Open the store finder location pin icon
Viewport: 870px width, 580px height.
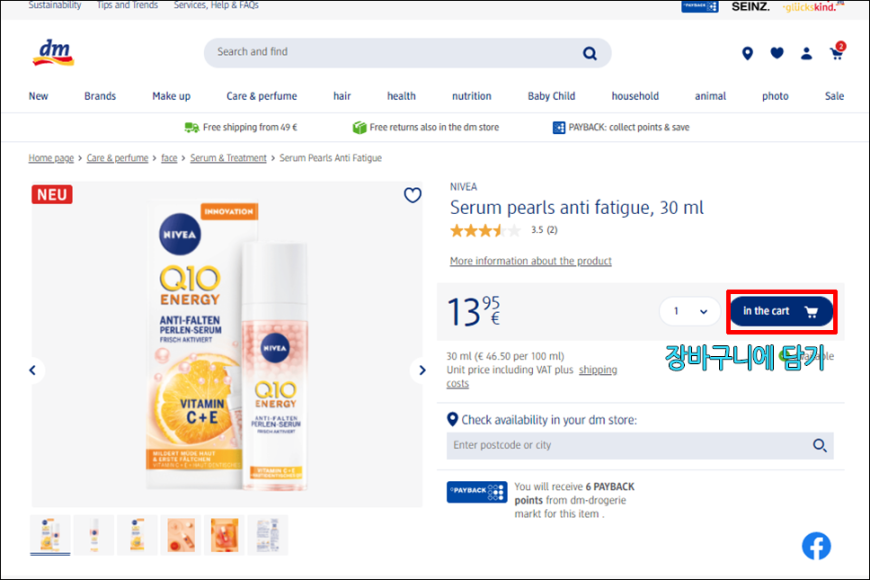tap(747, 53)
